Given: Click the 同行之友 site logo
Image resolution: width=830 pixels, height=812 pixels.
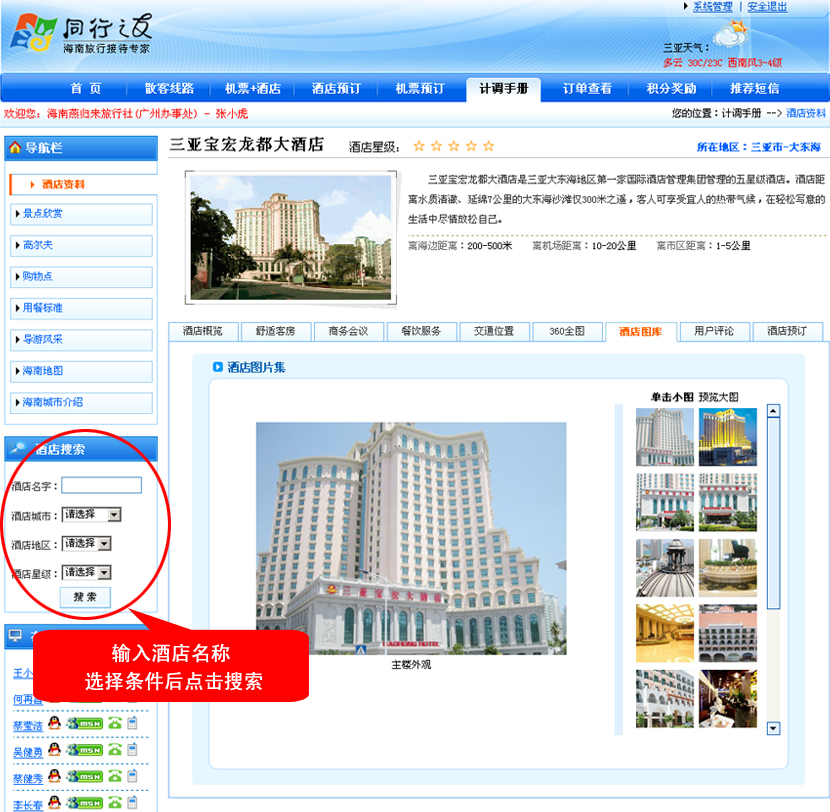Looking at the screenshot, I should (81, 33).
